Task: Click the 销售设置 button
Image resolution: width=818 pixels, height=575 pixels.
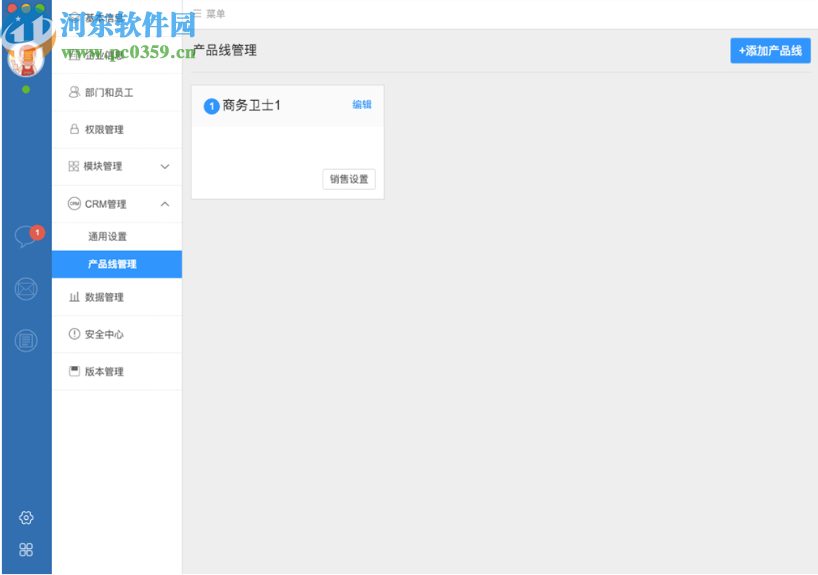Action: [x=349, y=179]
